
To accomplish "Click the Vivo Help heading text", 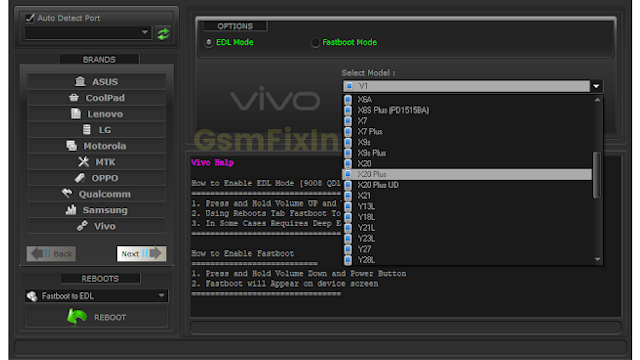I will 212,162.
